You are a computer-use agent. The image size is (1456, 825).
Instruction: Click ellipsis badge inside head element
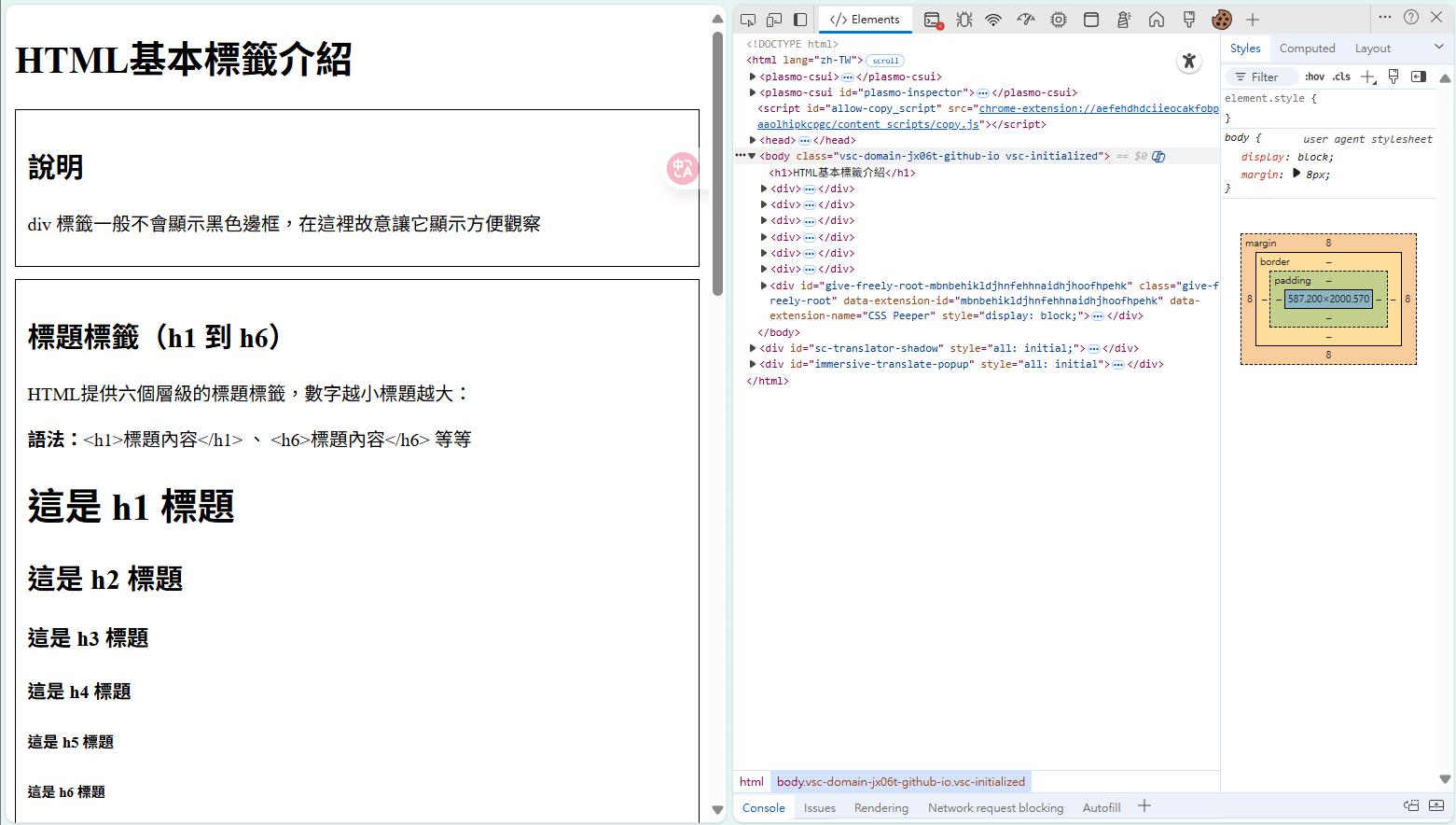point(805,141)
